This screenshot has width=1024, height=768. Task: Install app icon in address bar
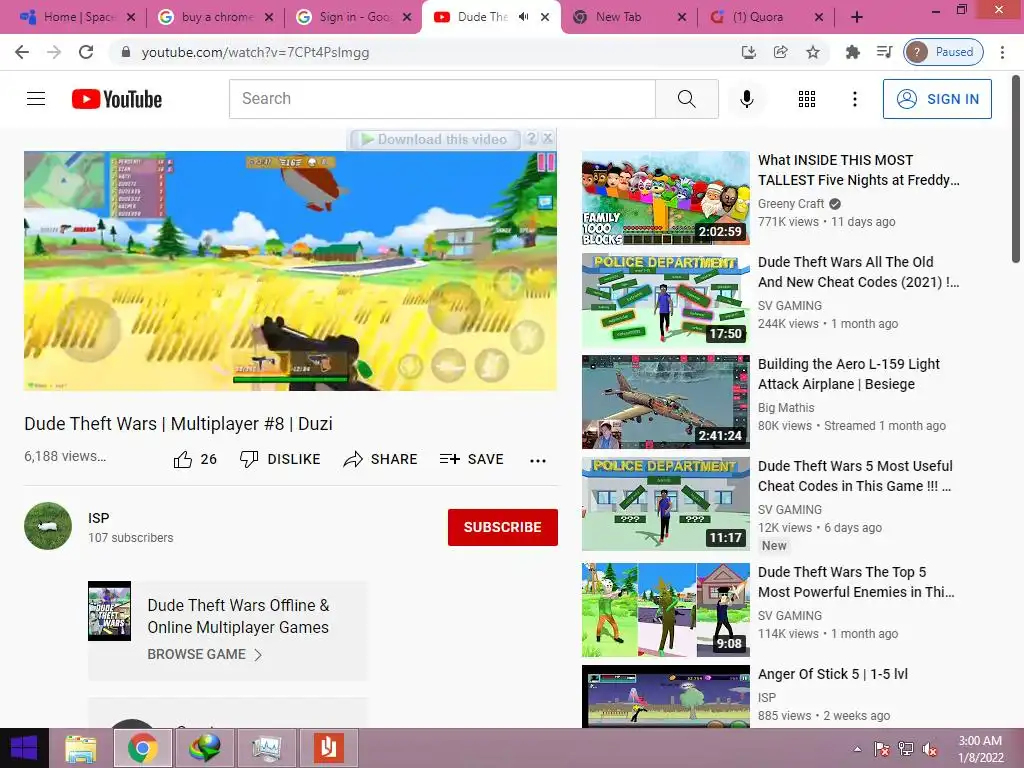[x=748, y=52]
